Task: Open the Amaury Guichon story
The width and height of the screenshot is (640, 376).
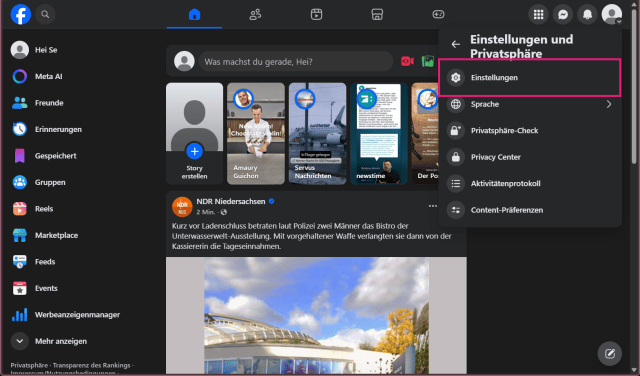Action: point(256,133)
